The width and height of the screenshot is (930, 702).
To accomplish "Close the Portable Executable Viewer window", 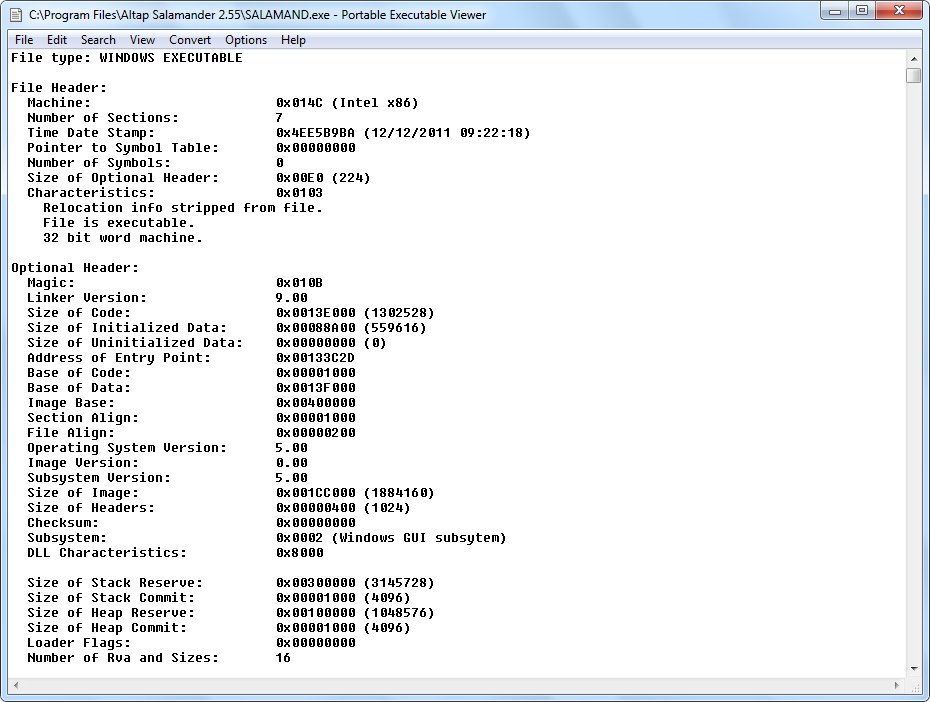I will 900,11.
